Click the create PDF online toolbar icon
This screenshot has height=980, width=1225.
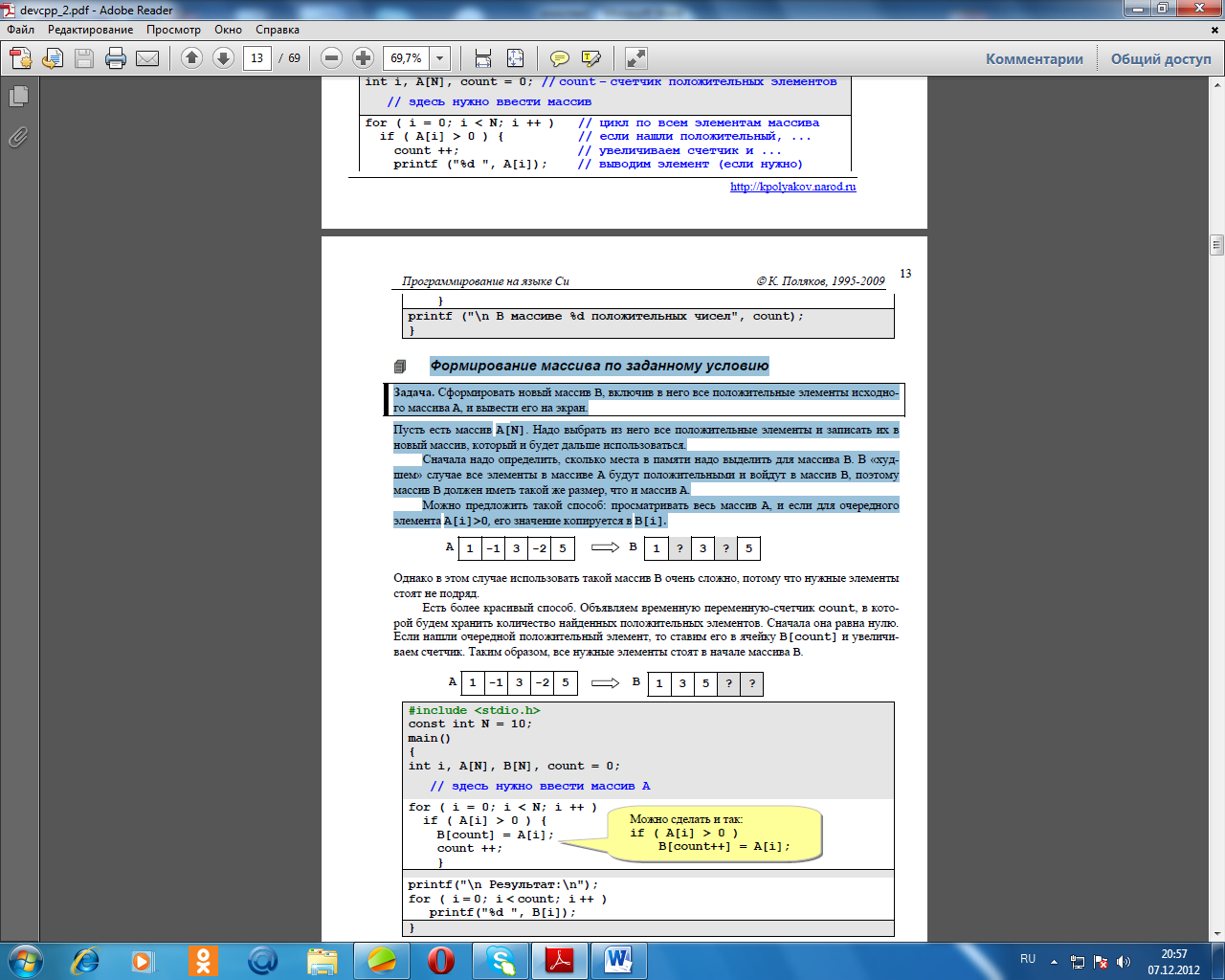21,58
